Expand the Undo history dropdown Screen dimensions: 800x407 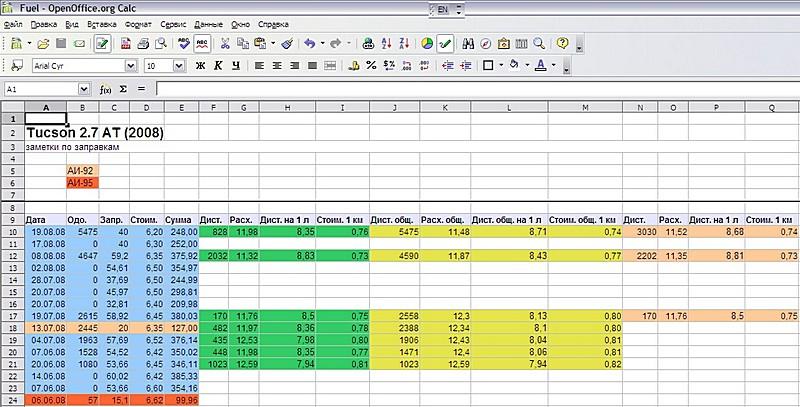(x=322, y=44)
